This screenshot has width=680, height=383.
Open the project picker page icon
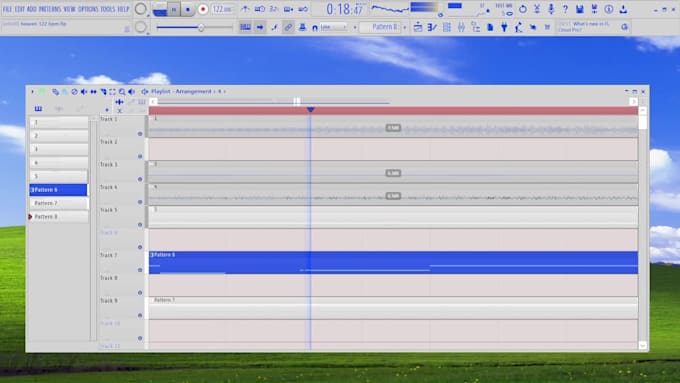click(490, 27)
